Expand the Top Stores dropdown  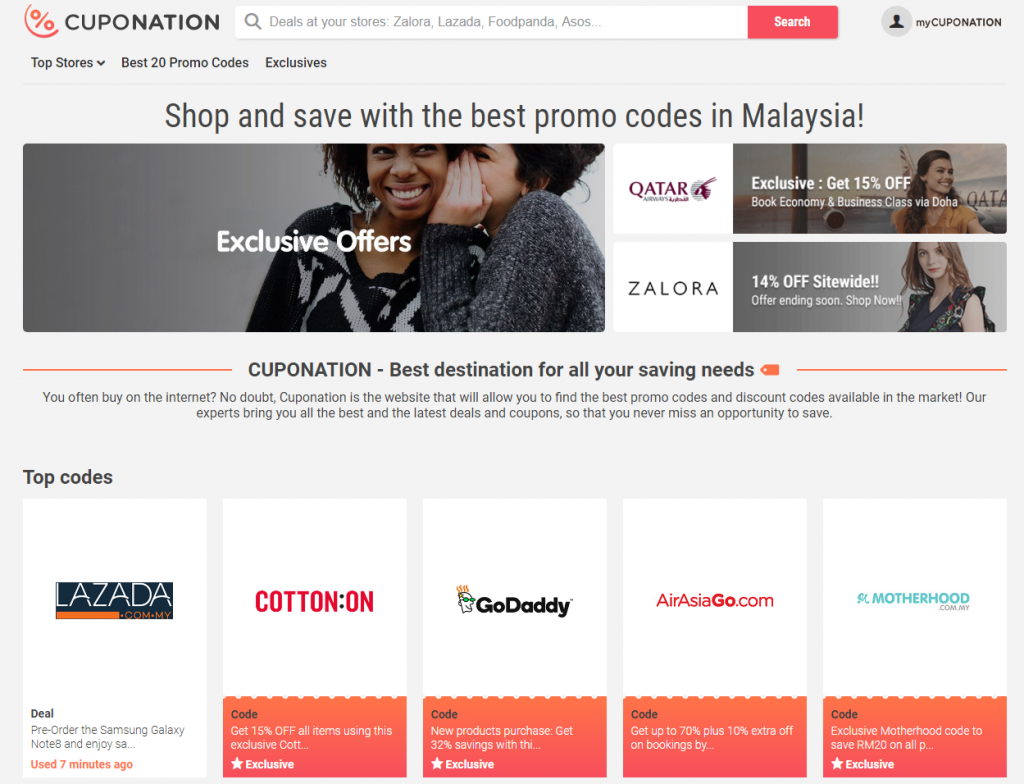[x=68, y=63]
